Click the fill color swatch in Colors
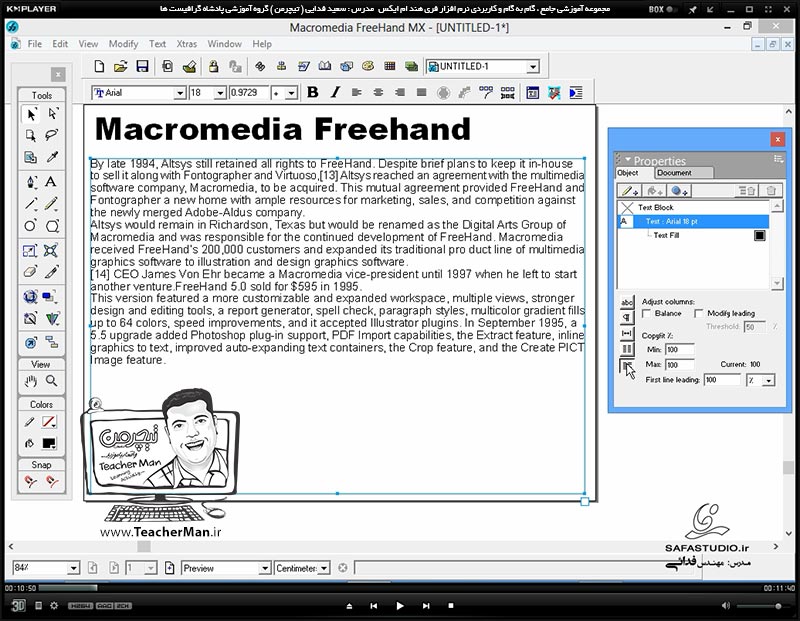 point(49,443)
